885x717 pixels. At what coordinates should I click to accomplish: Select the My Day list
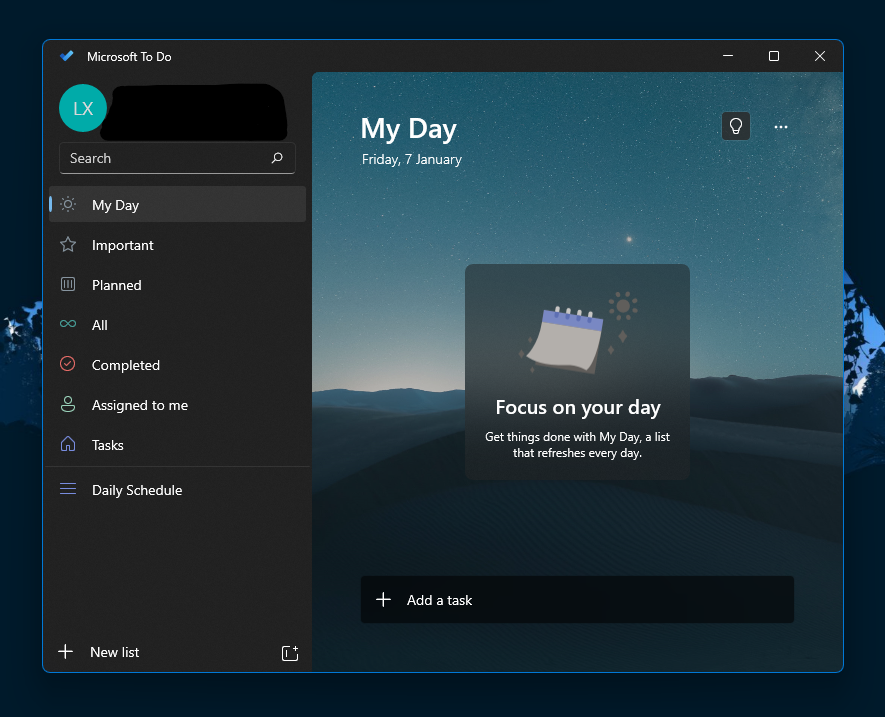click(177, 204)
